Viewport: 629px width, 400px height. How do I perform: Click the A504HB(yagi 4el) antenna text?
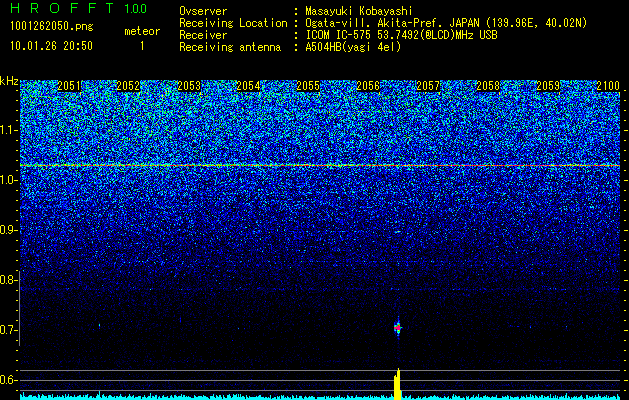click(353, 47)
